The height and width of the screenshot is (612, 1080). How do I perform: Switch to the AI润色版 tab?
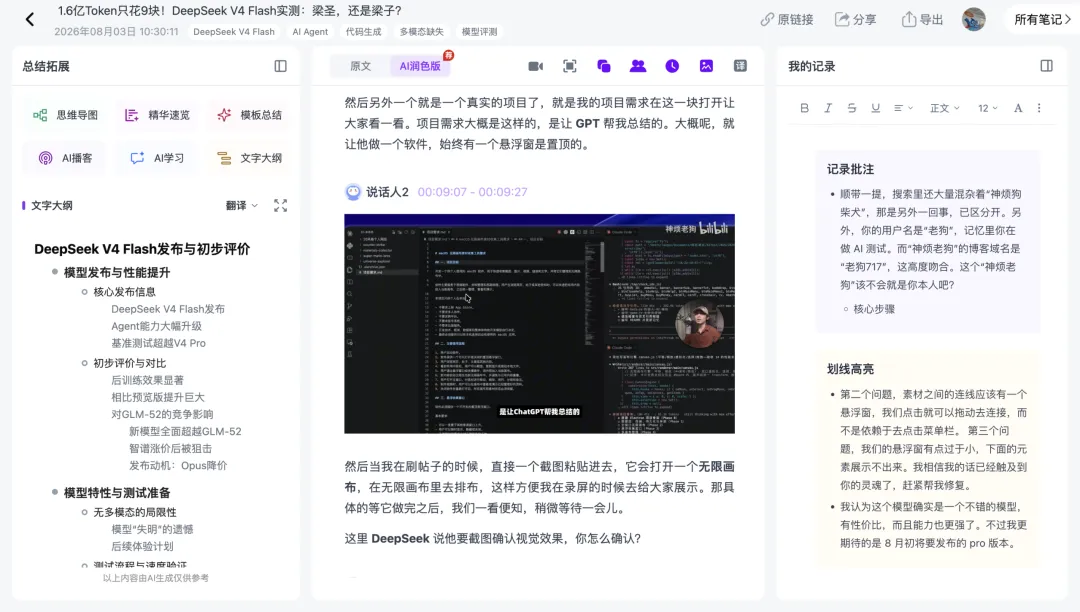click(x=419, y=66)
